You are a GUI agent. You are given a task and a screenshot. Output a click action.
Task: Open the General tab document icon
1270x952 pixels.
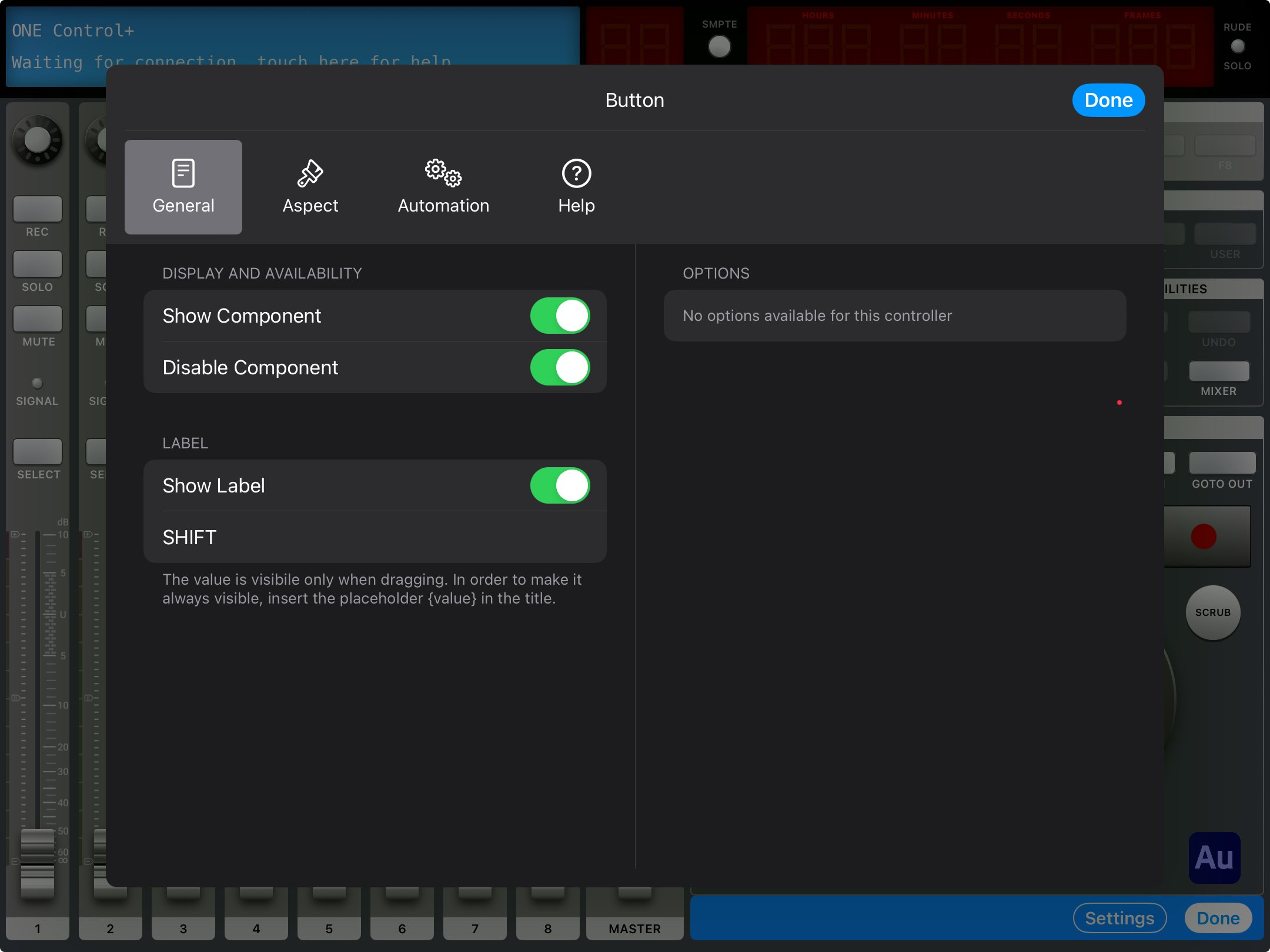pos(183,173)
